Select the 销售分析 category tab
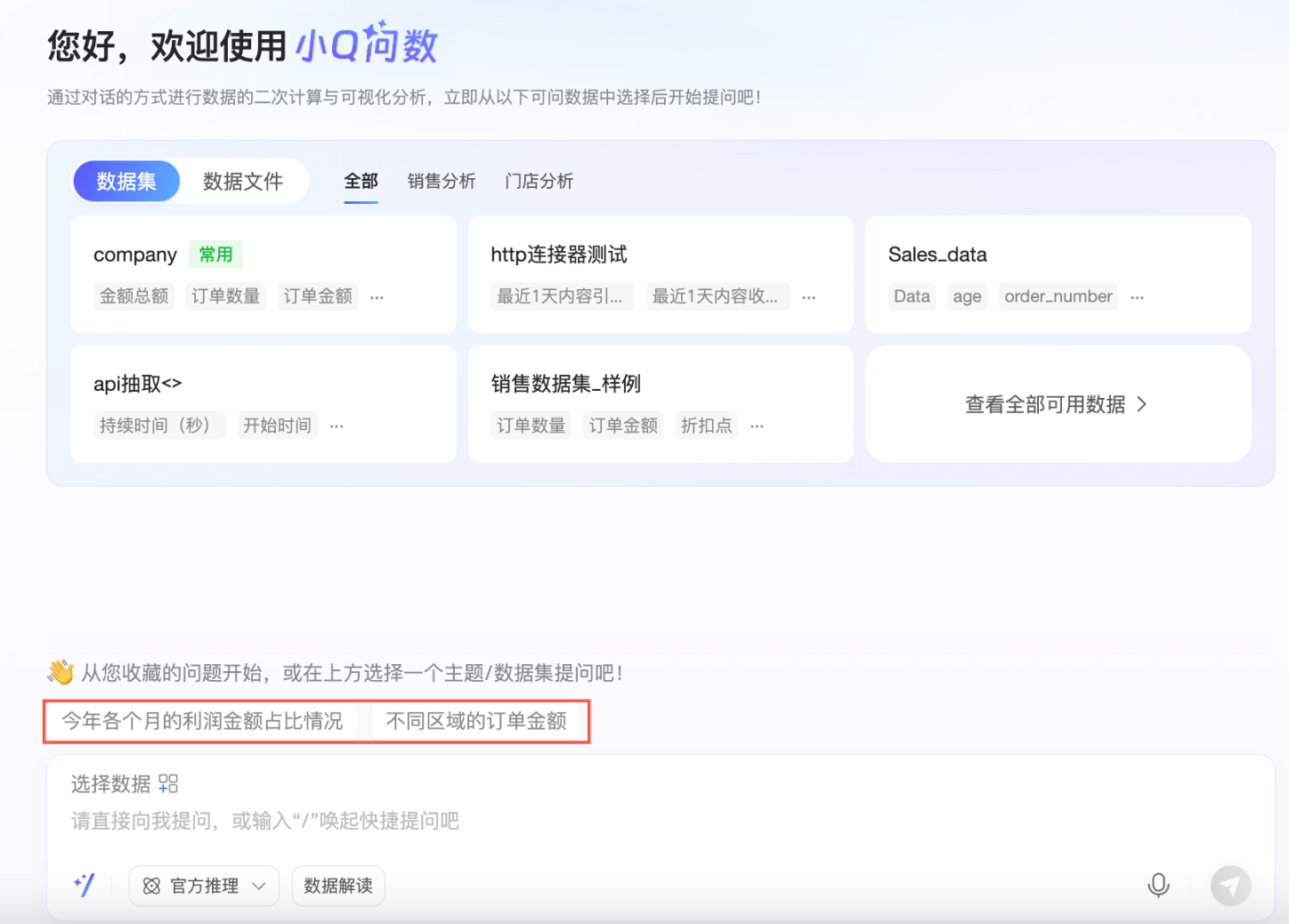The width and height of the screenshot is (1289, 924). [x=442, y=182]
